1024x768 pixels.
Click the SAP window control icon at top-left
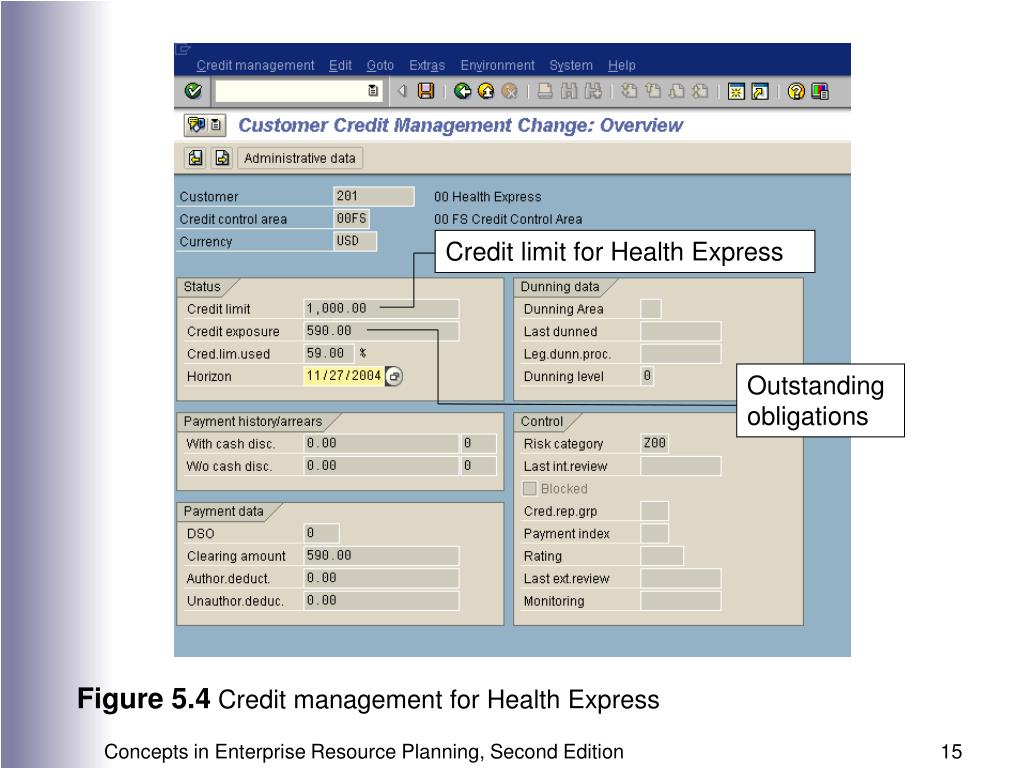pos(183,49)
